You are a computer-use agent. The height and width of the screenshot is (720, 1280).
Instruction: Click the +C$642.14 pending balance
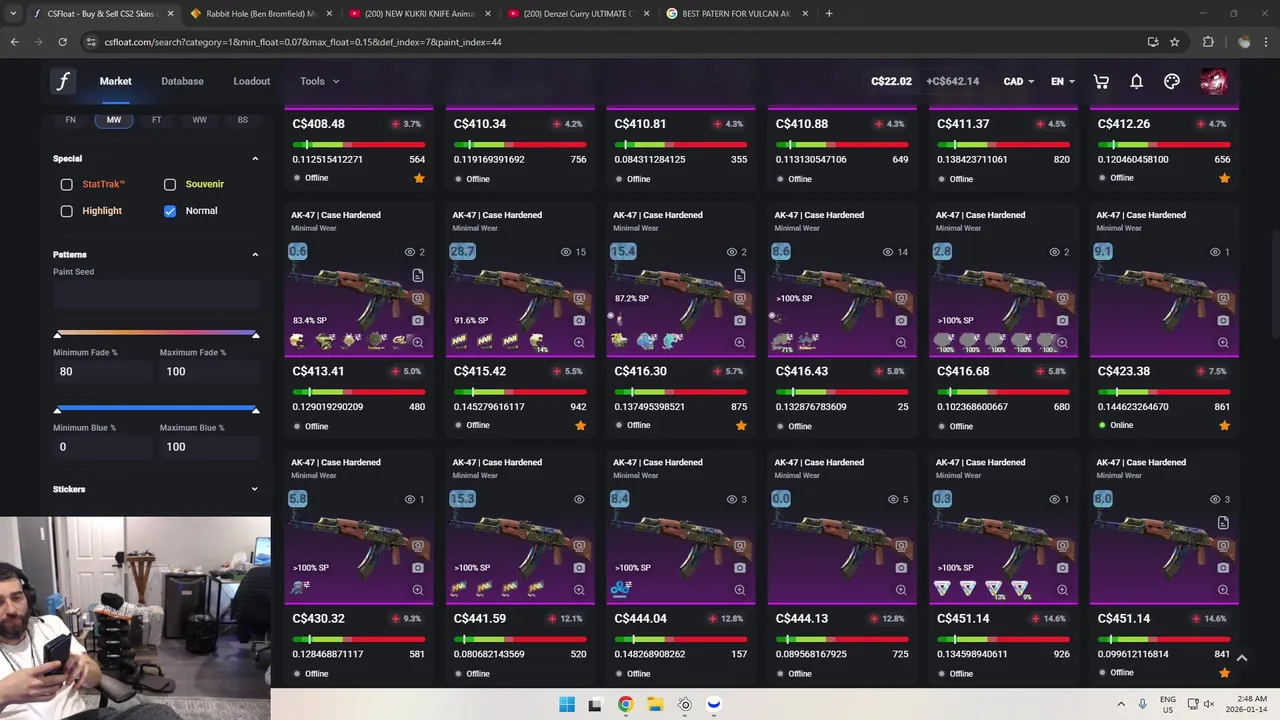tap(952, 81)
